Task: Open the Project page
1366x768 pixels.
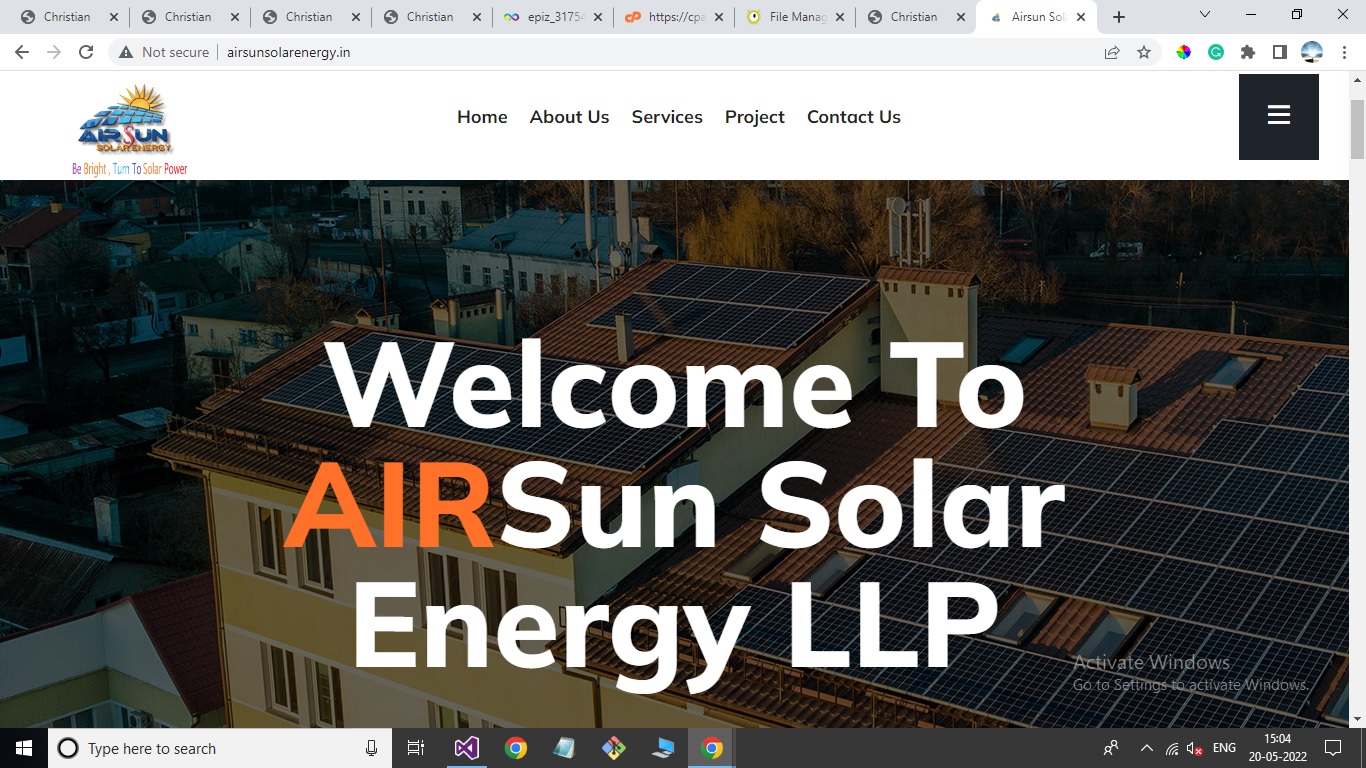Action: [x=755, y=117]
